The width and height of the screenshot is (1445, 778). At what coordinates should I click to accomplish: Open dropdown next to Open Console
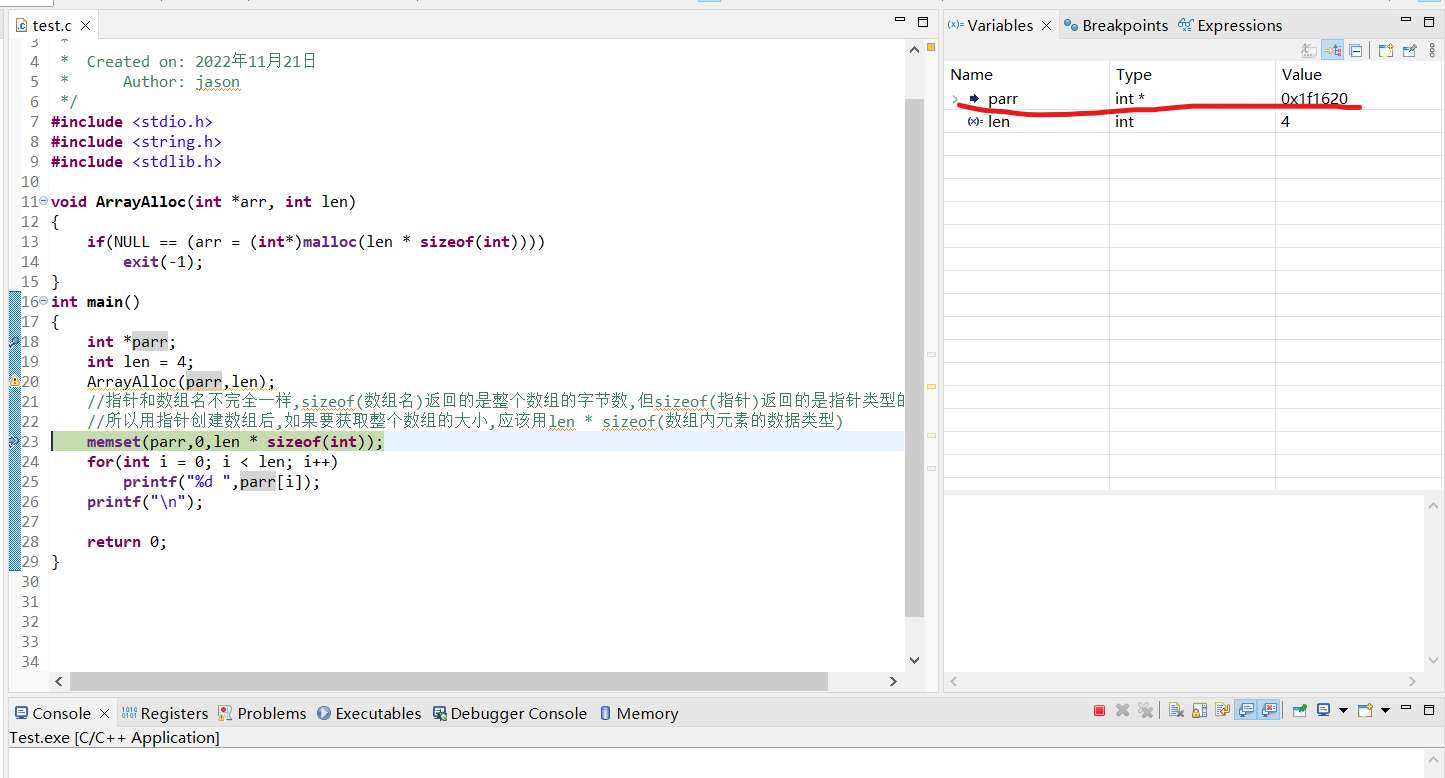(1386, 710)
